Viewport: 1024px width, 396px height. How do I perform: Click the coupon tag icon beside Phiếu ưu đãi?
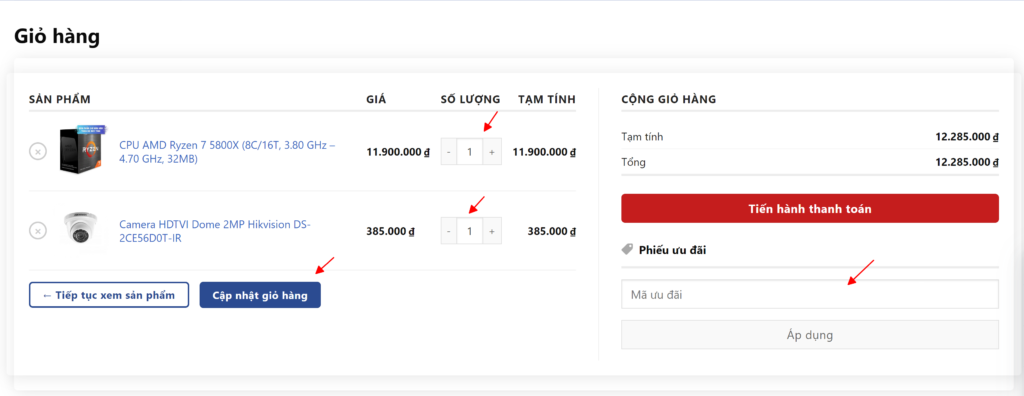[x=627, y=249]
